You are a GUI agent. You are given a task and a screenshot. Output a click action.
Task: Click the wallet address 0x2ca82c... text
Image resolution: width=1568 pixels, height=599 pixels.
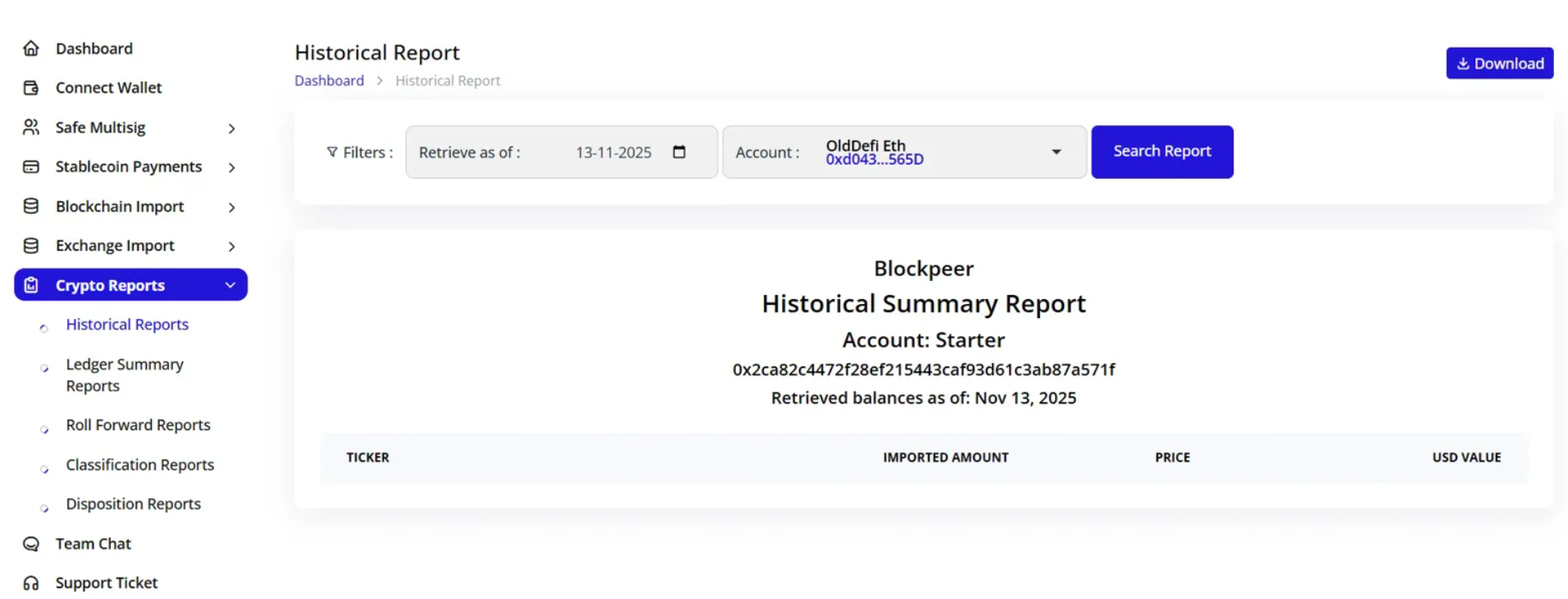pyautogui.click(x=924, y=370)
